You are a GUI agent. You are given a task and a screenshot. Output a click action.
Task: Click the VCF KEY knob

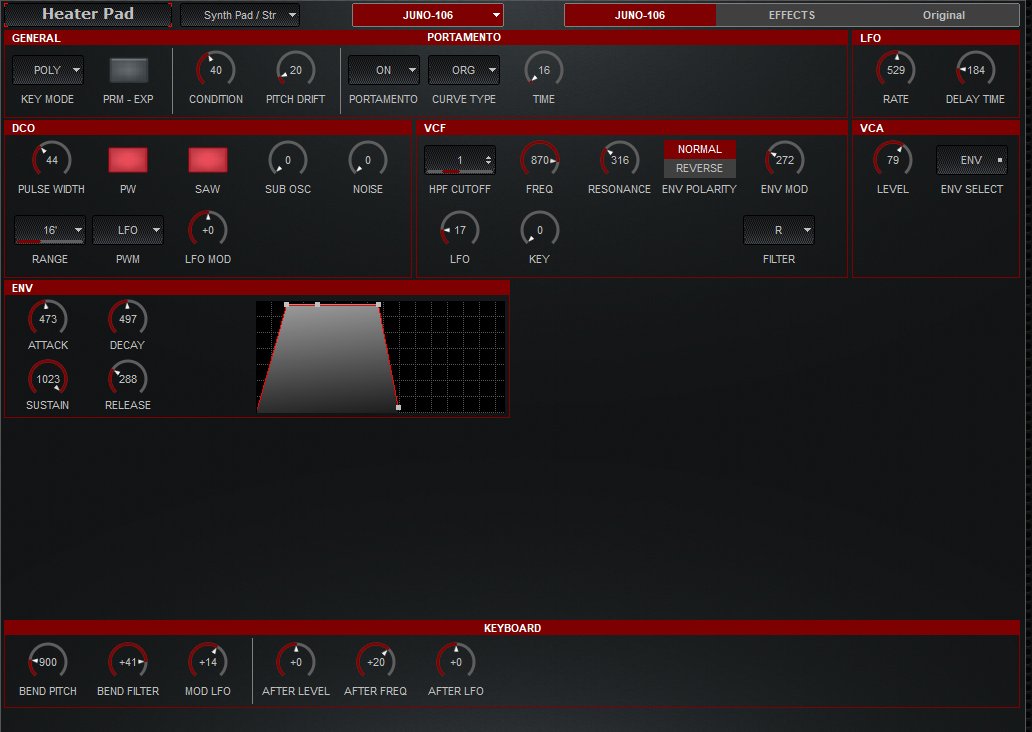[x=540, y=230]
